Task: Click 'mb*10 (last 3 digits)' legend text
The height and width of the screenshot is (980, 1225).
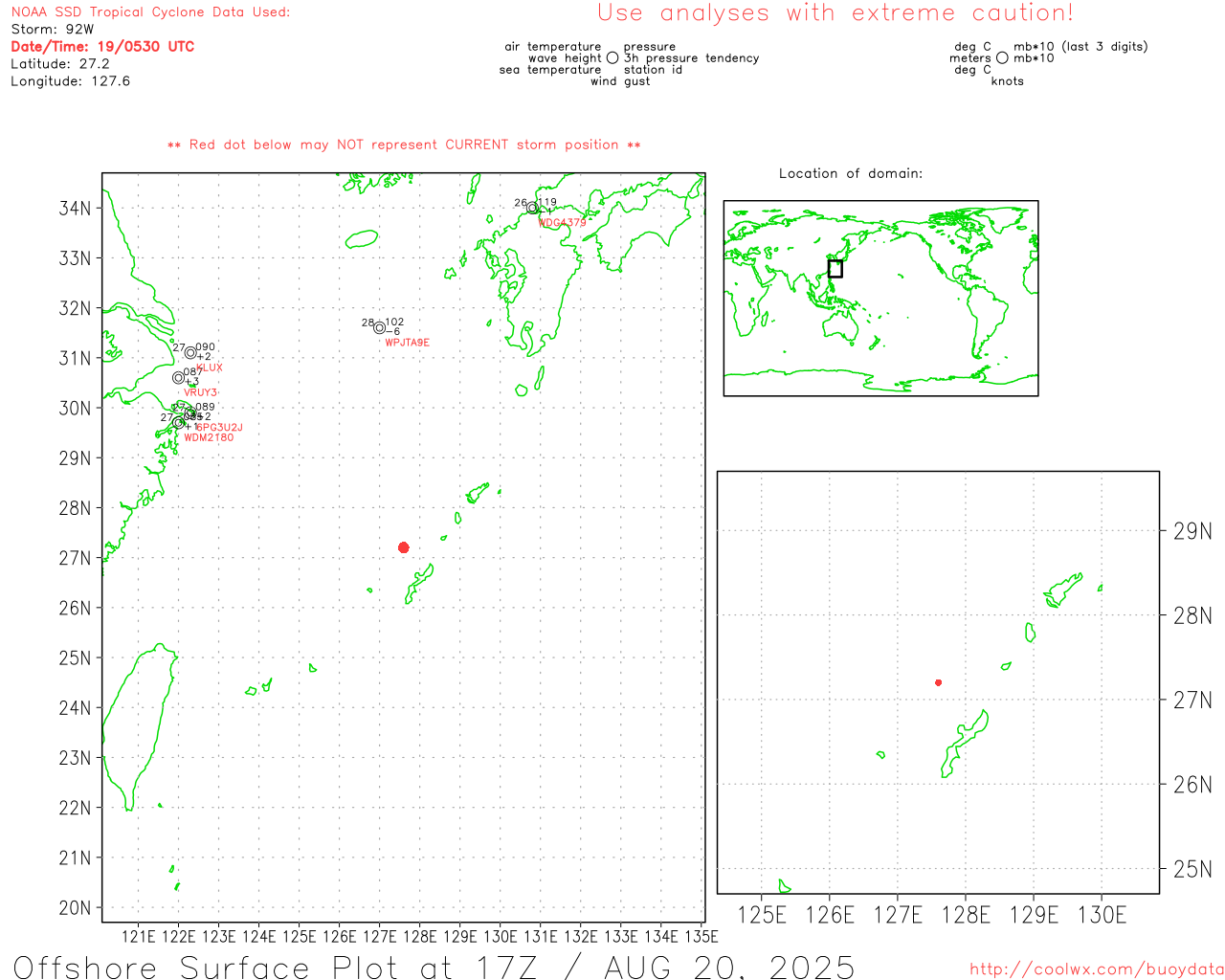Action: [1080, 47]
